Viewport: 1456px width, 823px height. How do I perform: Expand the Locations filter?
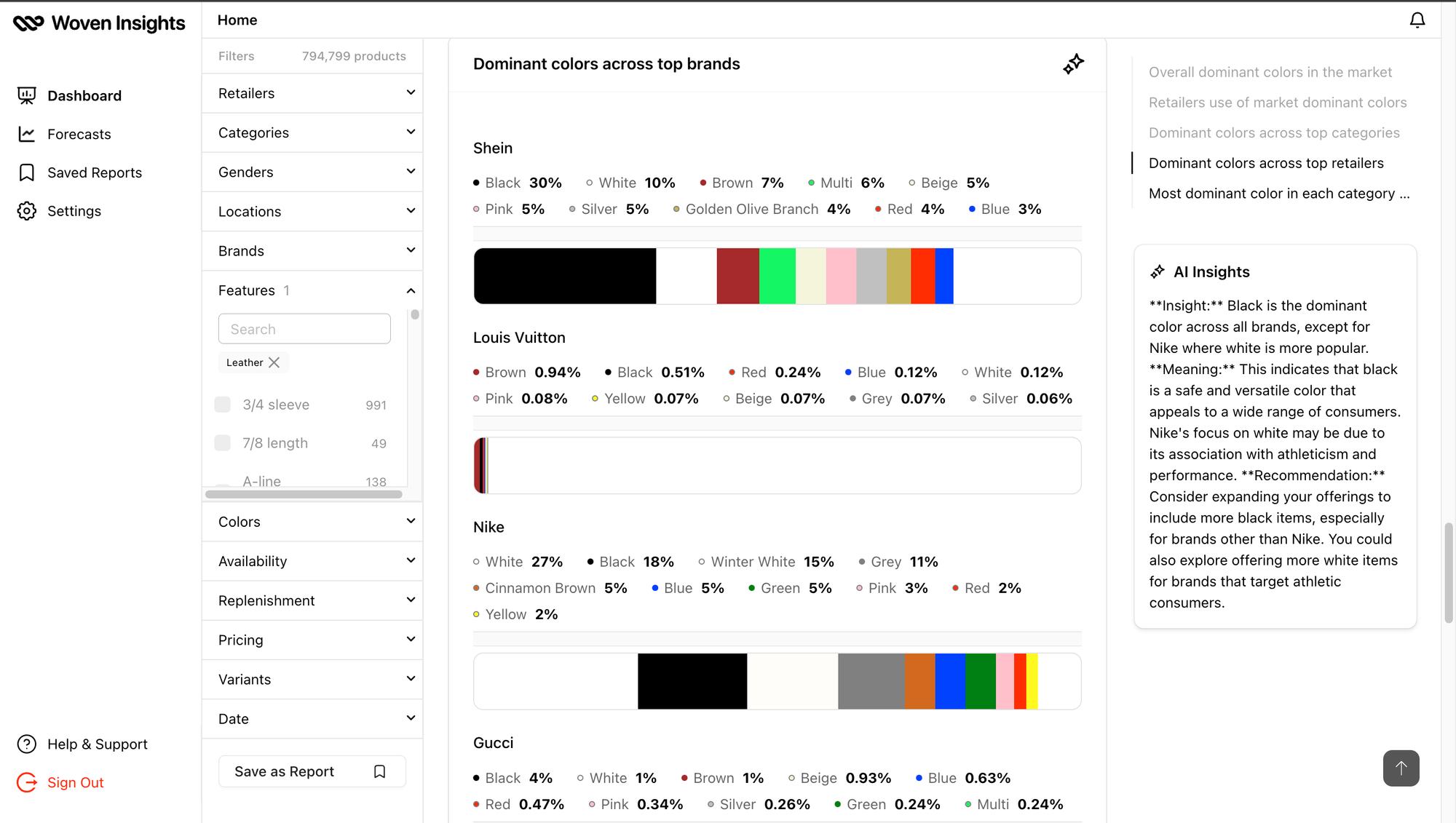click(x=312, y=211)
